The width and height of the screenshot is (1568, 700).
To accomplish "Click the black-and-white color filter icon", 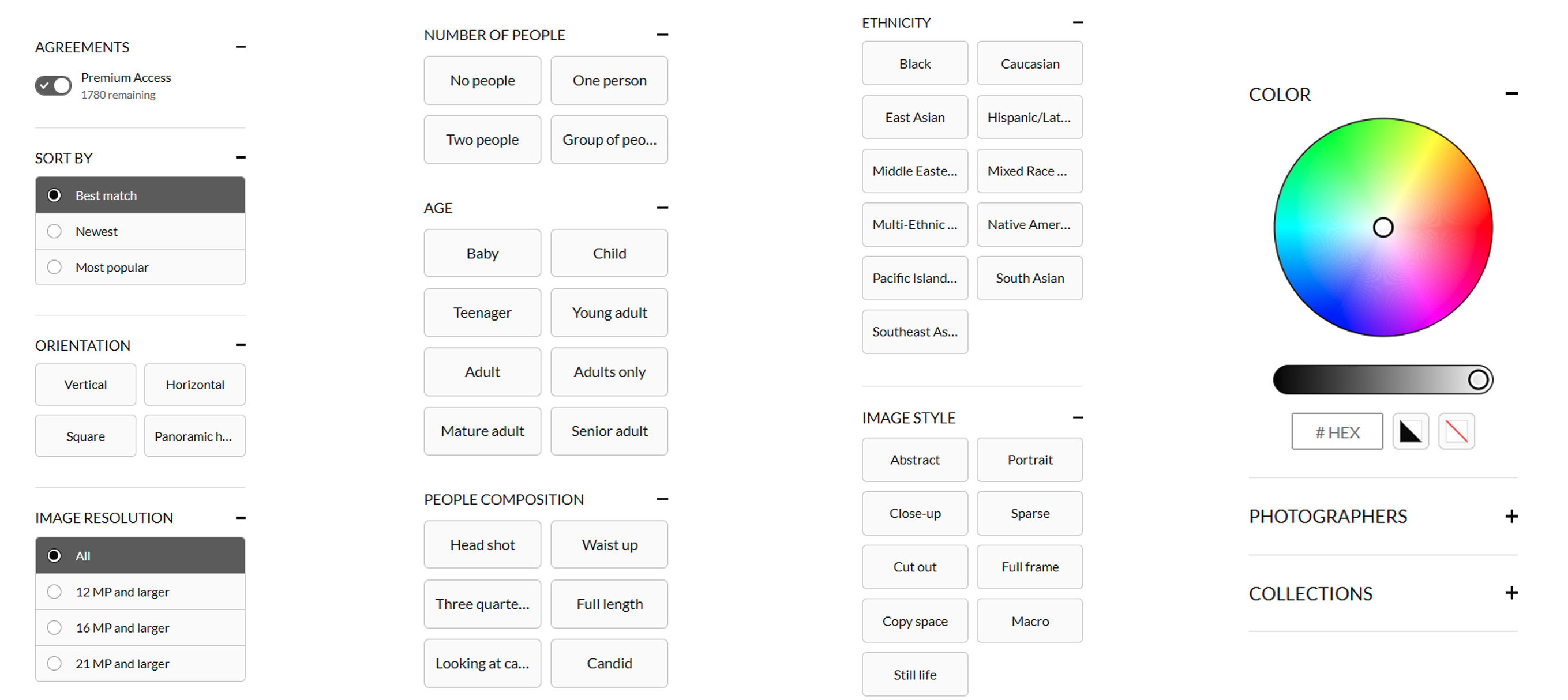I will (1411, 432).
